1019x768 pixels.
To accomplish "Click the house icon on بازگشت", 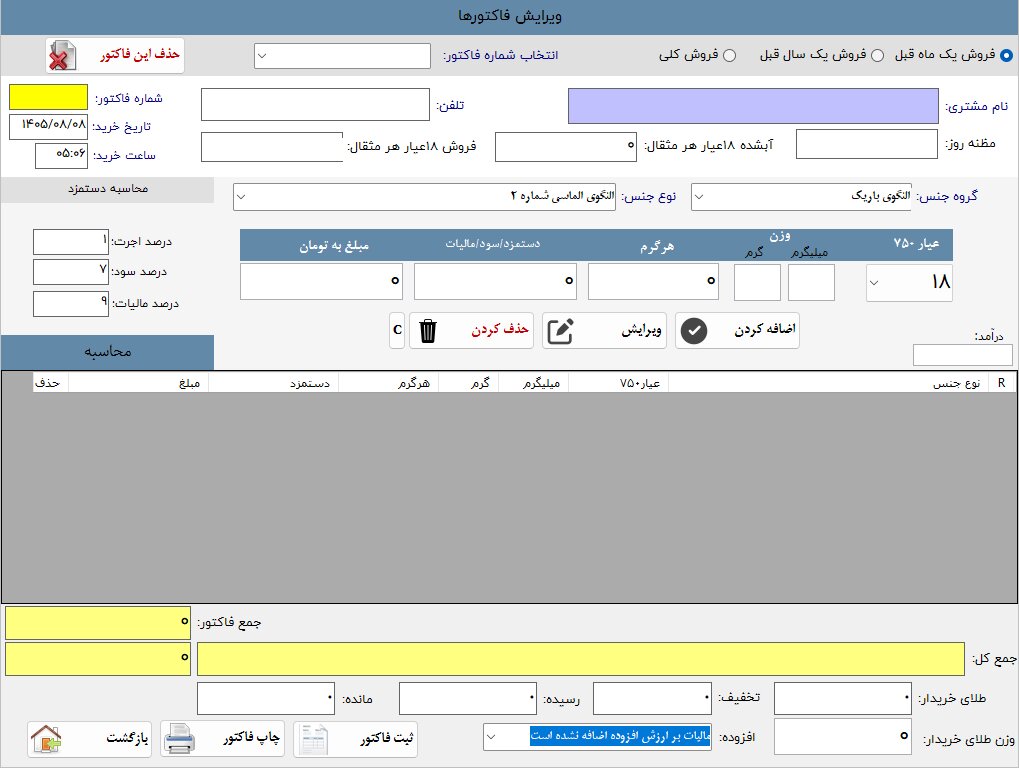I will coord(45,739).
